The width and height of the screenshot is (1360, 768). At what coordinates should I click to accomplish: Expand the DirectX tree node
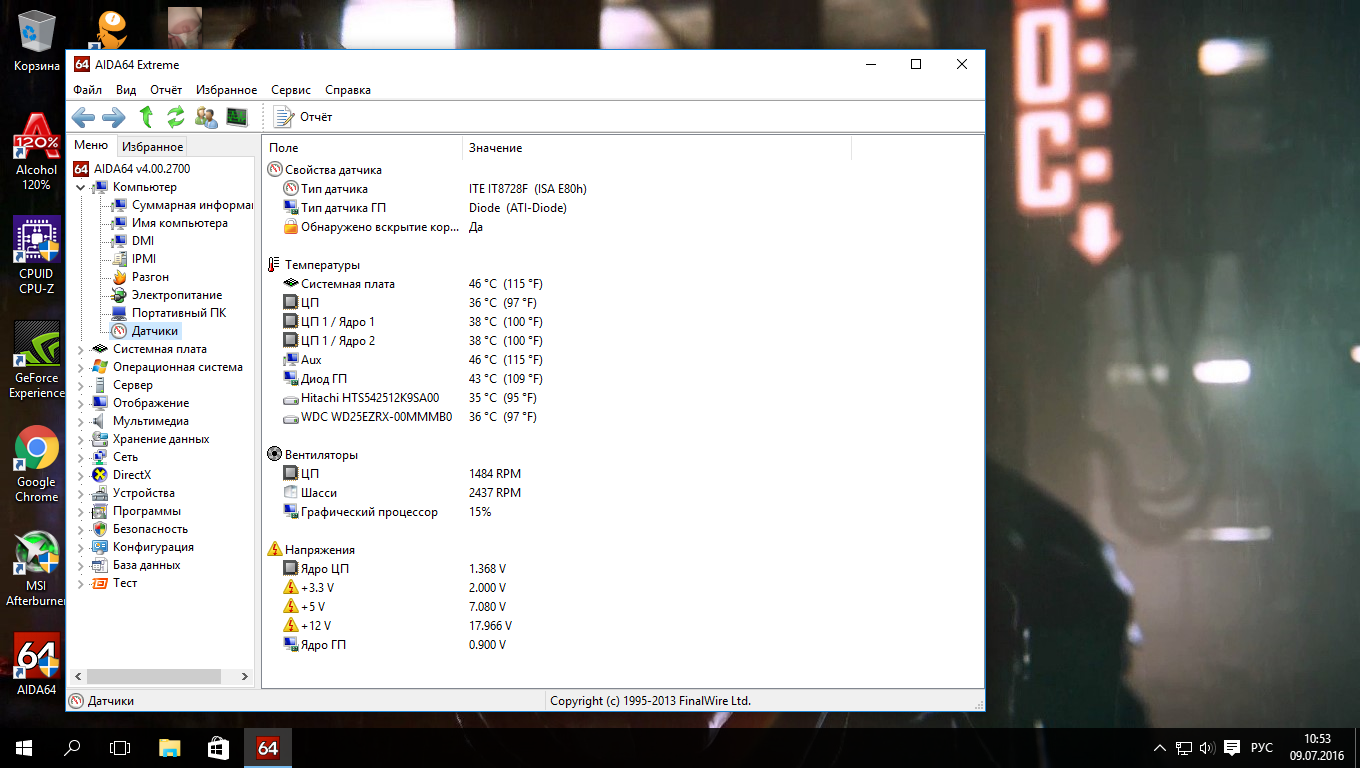coord(81,475)
